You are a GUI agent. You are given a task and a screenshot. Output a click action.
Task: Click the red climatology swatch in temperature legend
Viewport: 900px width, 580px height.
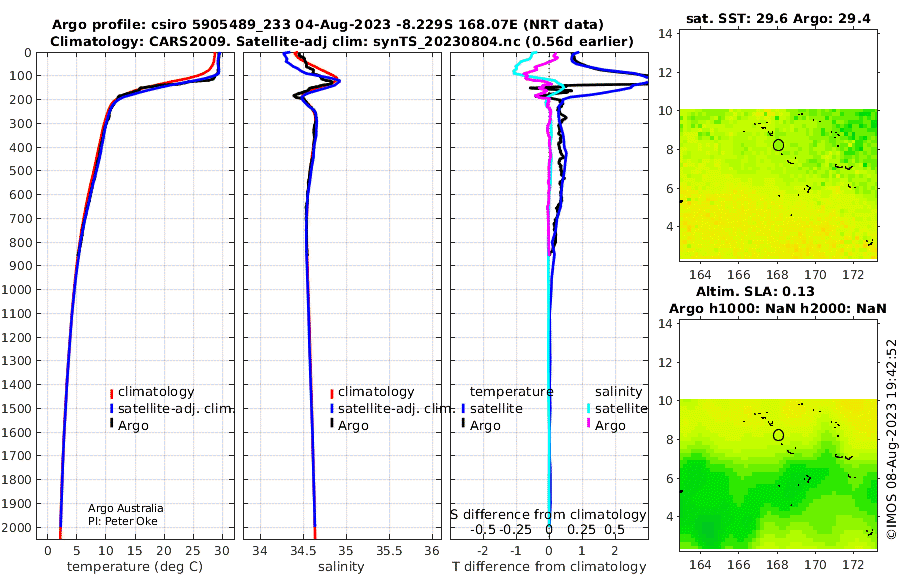coord(111,393)
